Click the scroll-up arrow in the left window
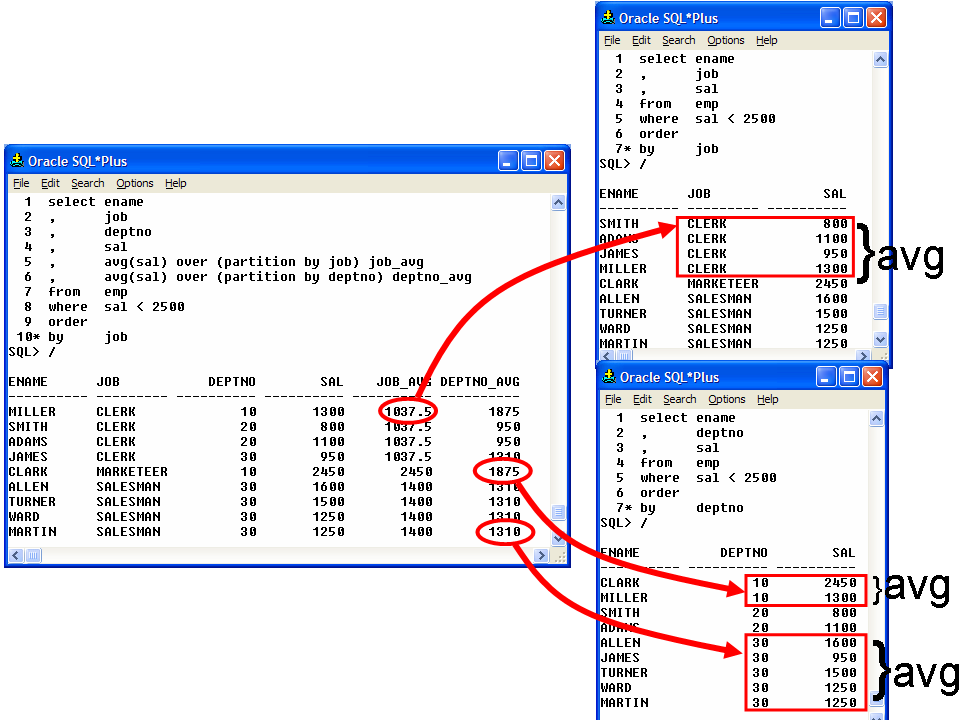This screenshot has height=720, width=960. click(x=558, y=203)
